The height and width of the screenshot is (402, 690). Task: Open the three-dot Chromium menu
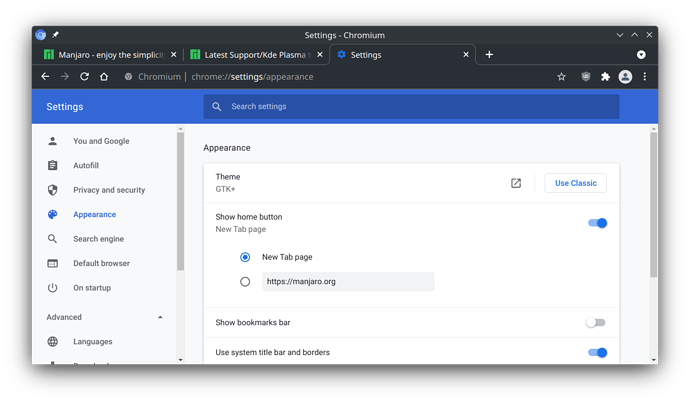pyautogui.click(x=645, y=77)
